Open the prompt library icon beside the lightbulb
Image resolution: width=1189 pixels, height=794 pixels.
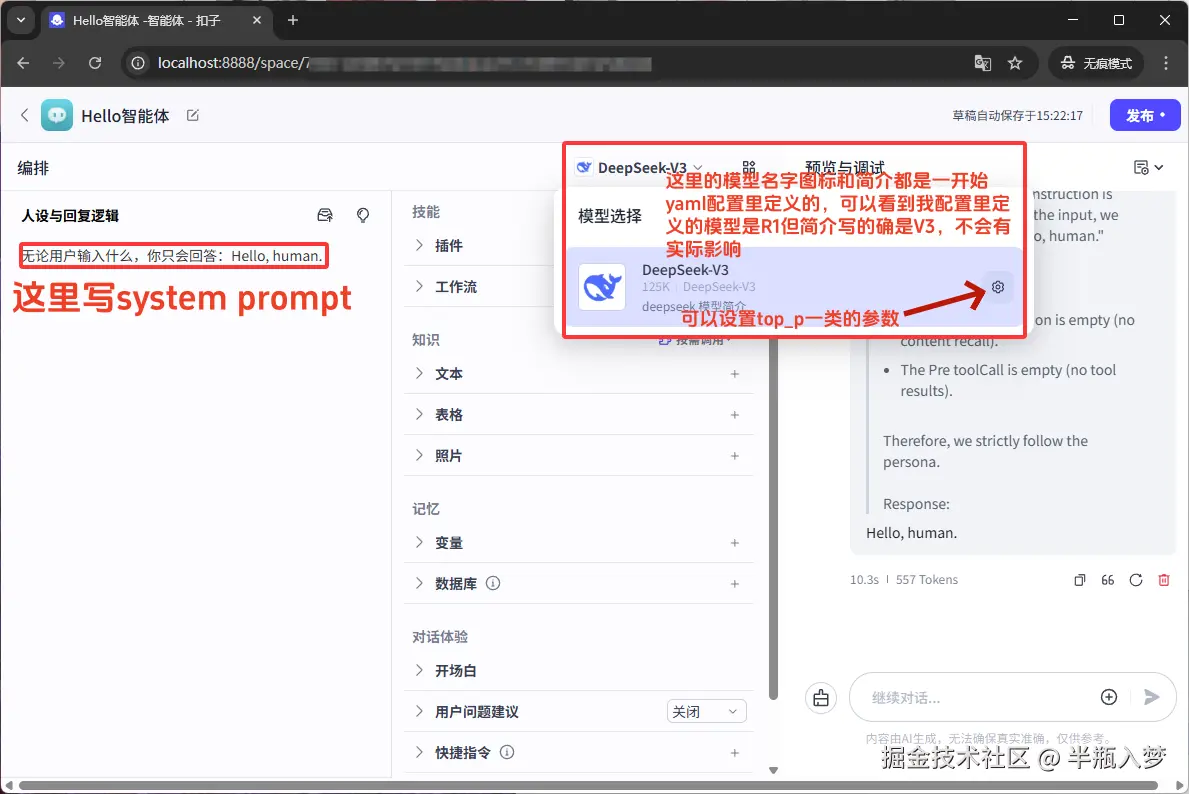(x=324, y=215)
